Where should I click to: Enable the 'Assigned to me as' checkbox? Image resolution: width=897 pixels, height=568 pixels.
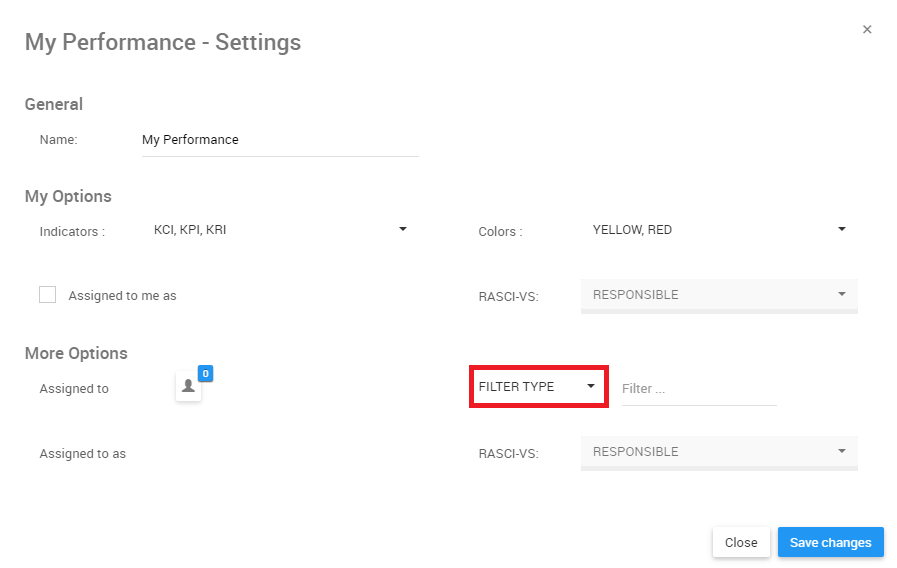pyautogui.click(x=48, y=294)
